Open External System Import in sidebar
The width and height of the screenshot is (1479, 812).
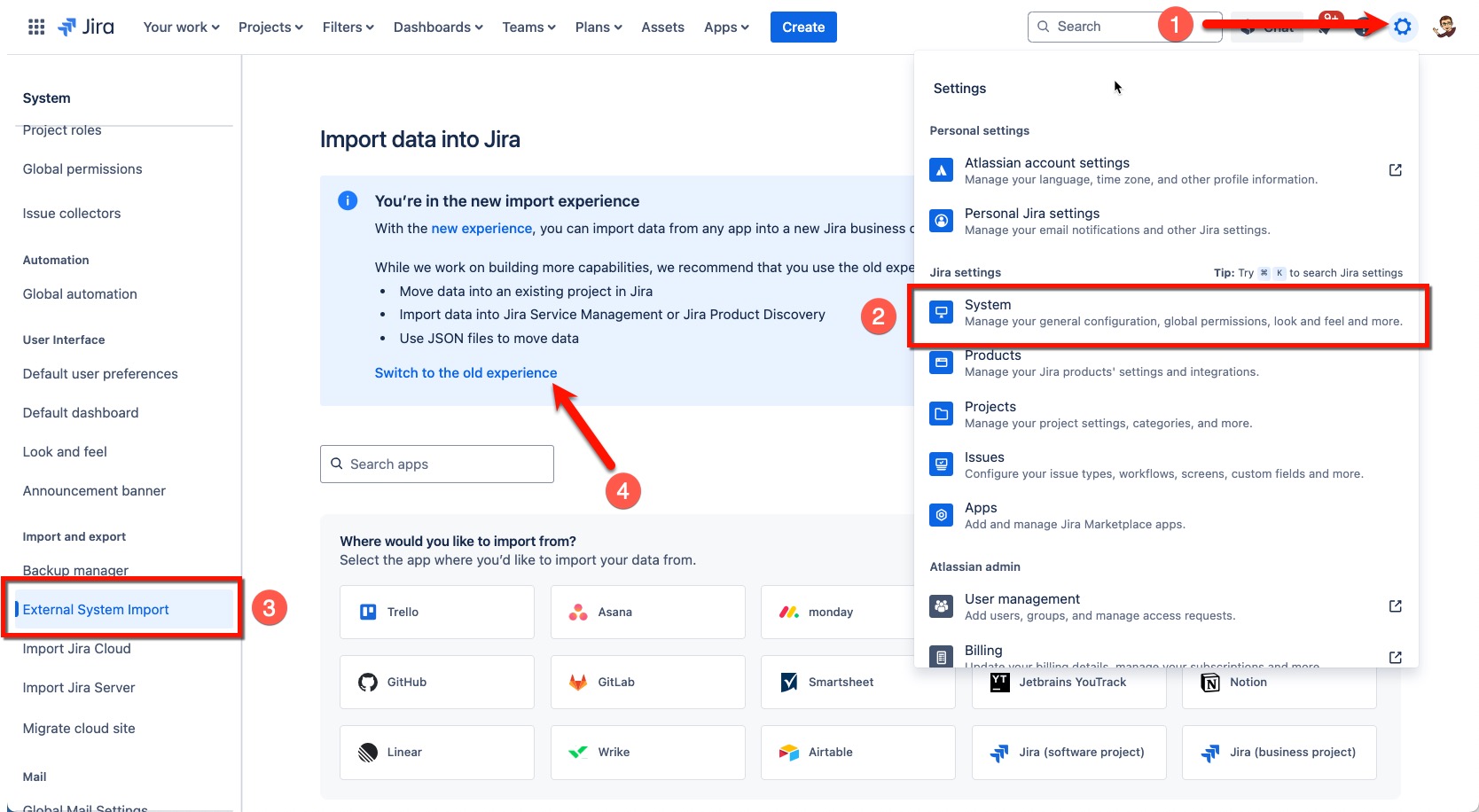pyautogui.click(x=95, y=609)
